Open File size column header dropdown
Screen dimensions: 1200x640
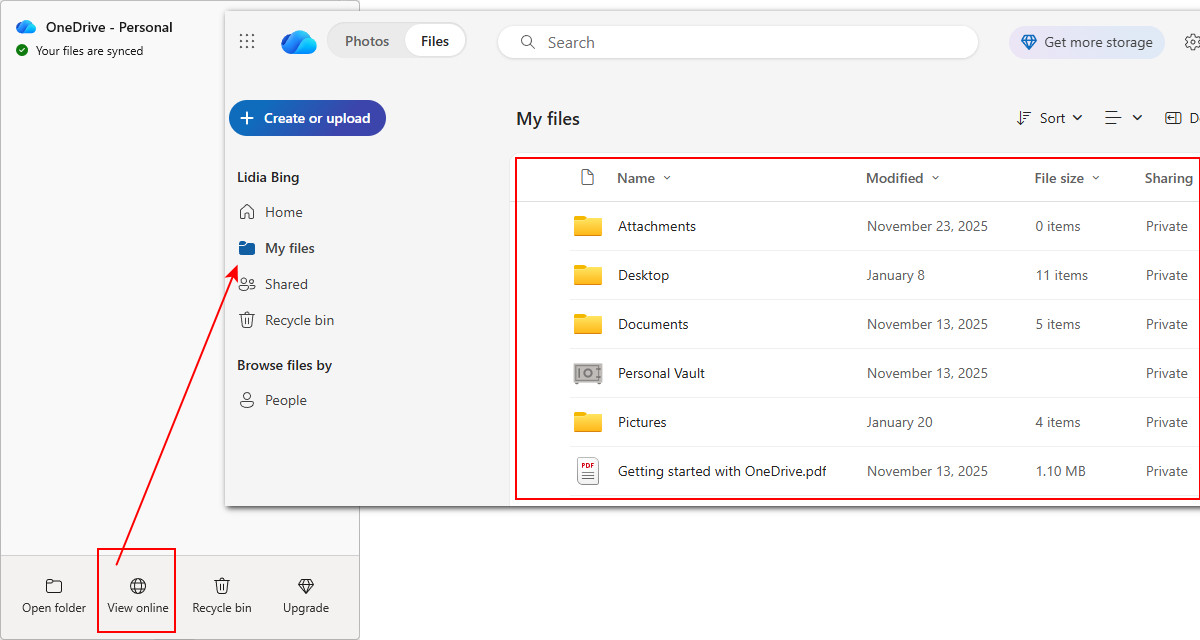(x=1067, y=178)
